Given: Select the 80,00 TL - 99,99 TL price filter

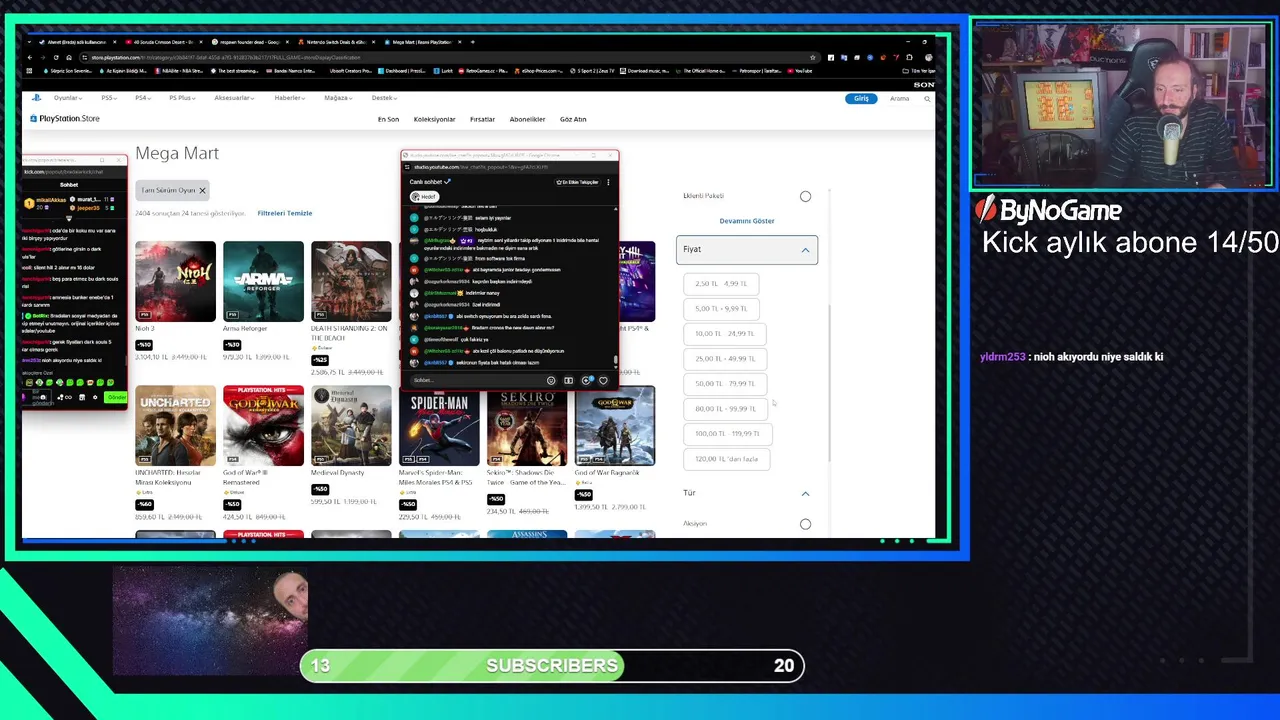Looking at the screenshot, I should pos(725,409).
